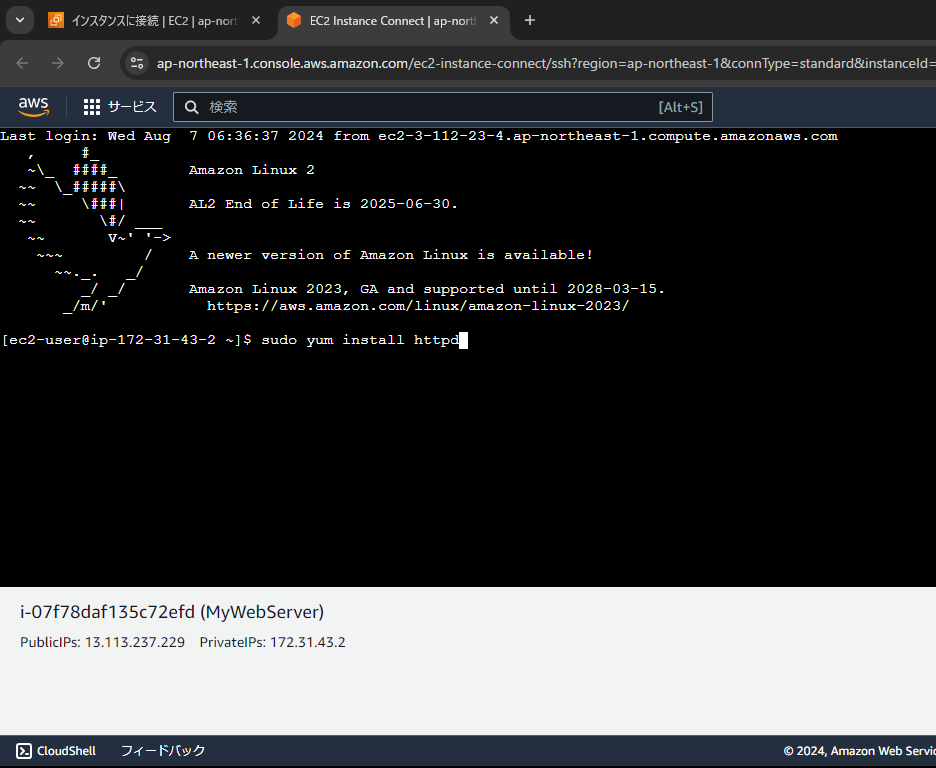Reload the current page
The height and width of the screenshot is (768, 936).
coord(94,63)
